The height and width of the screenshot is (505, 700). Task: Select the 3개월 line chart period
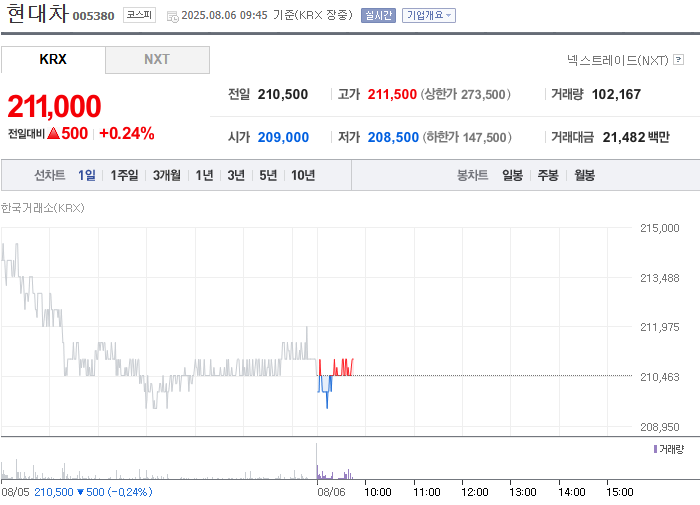click(x=167, y=175)
